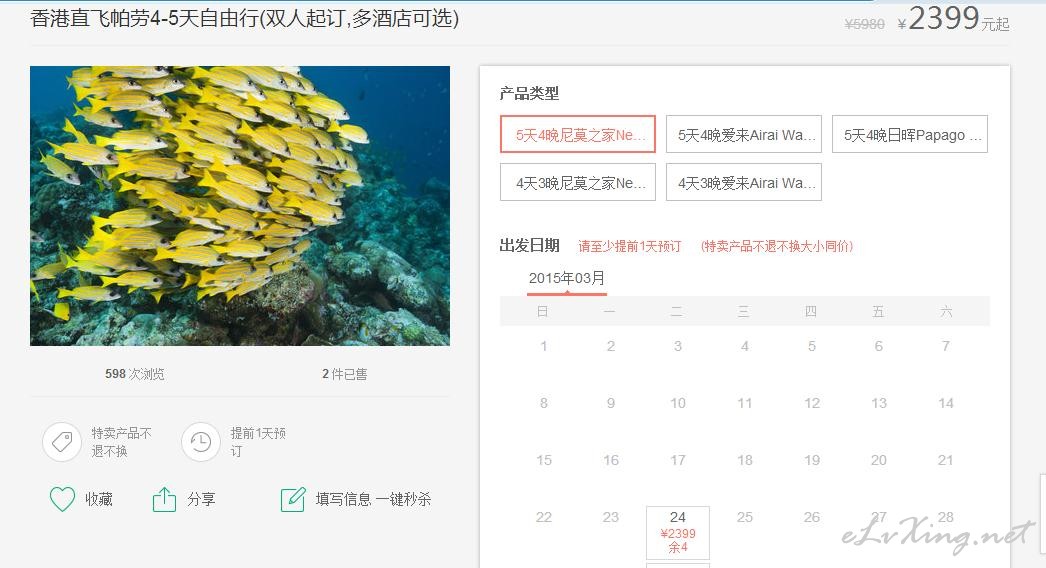Screen dimensions: 1046x568
Task: Click the product title 香港直飞帕劳4-5天自由行
Action: tap(245, 18)
